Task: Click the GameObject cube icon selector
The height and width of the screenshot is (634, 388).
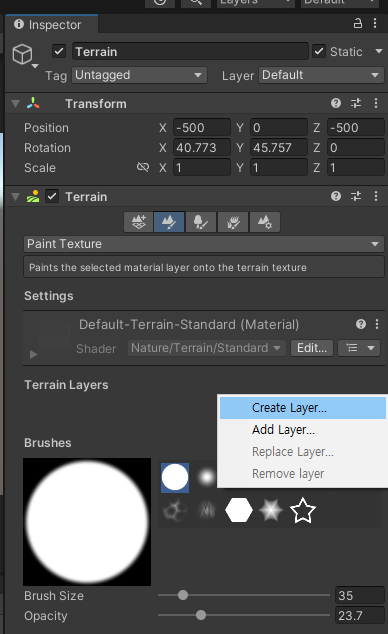Action: [x=23, y=55]
